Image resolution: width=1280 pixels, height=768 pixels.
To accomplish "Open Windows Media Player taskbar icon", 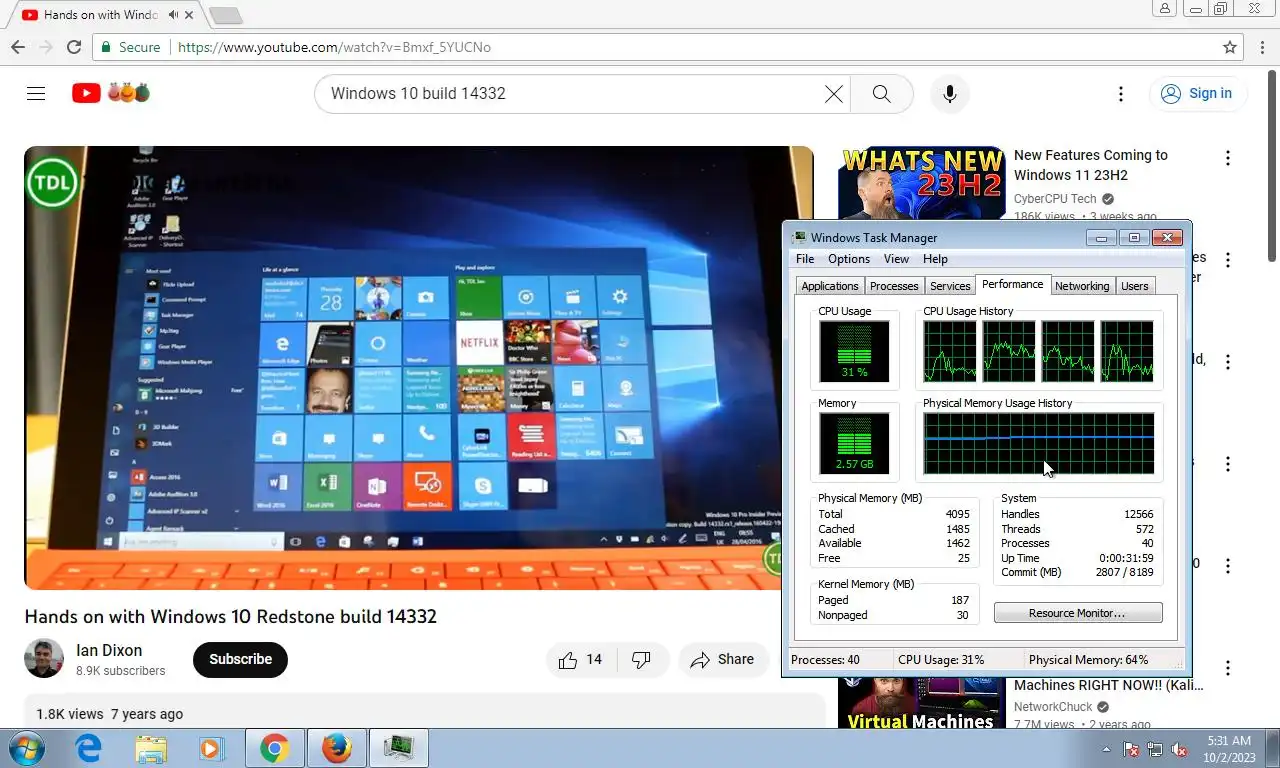I will pos(211,748).
